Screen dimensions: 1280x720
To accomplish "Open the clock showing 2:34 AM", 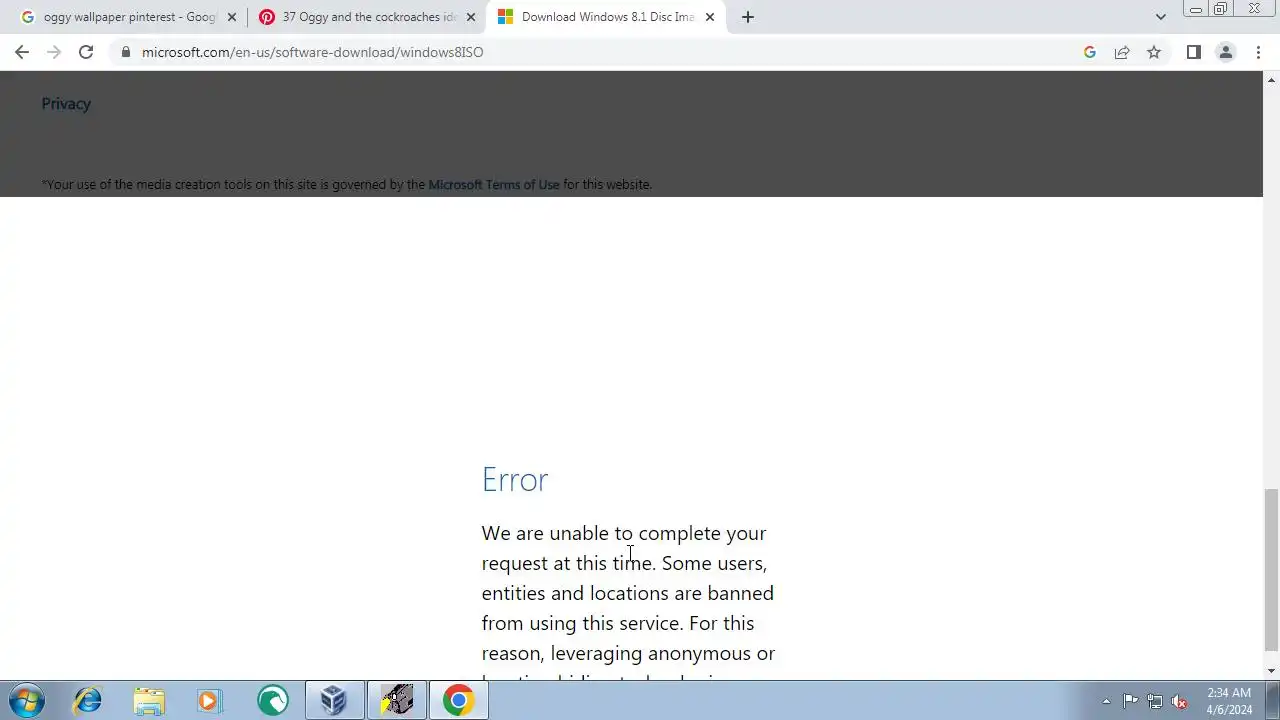I will (x=1229, y=701).
